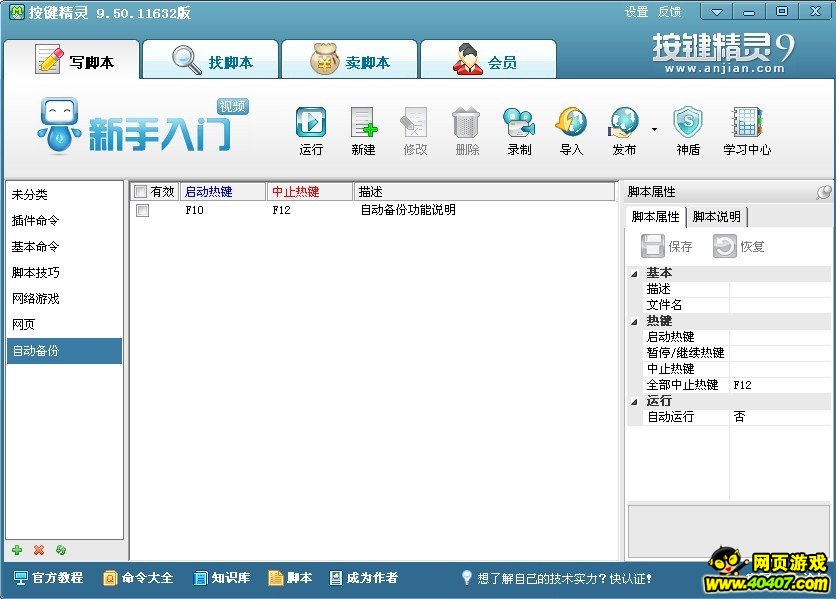
Task: Click the 自动备份功能说明 description text
Action: (x=408, y=210)
